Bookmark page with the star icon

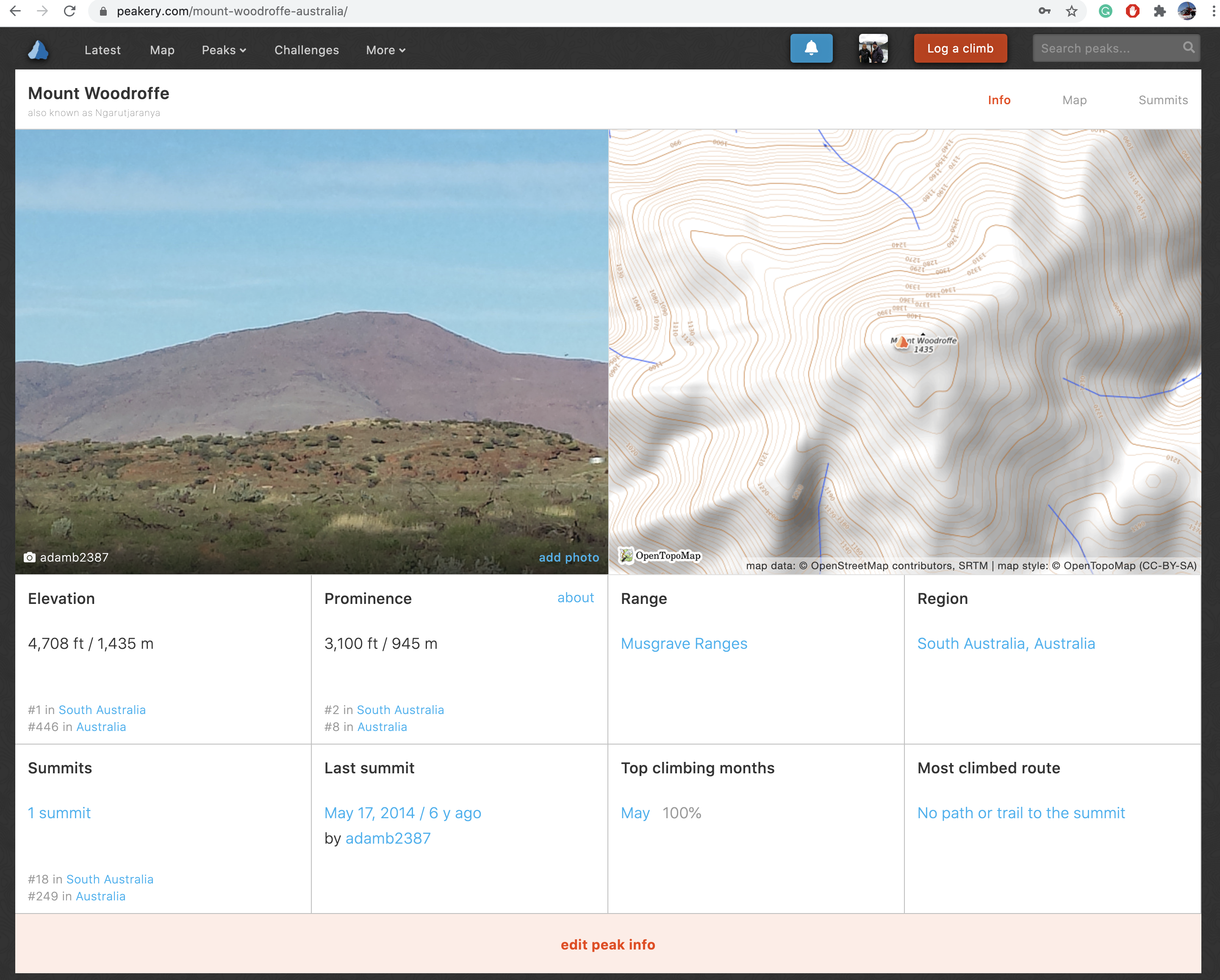tap(1072, 11)
